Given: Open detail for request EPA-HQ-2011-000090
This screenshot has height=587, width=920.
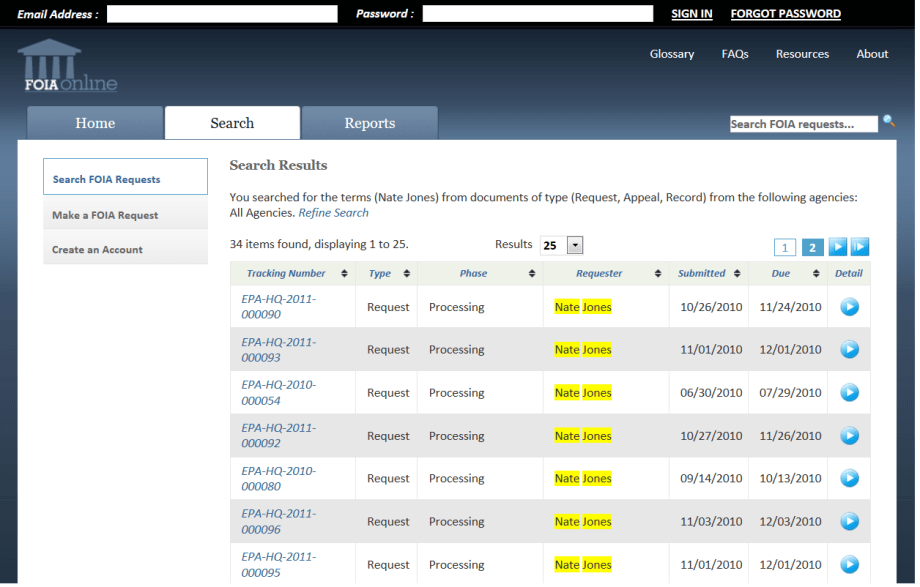Looking at the screenshot, I should click(849, 307).
